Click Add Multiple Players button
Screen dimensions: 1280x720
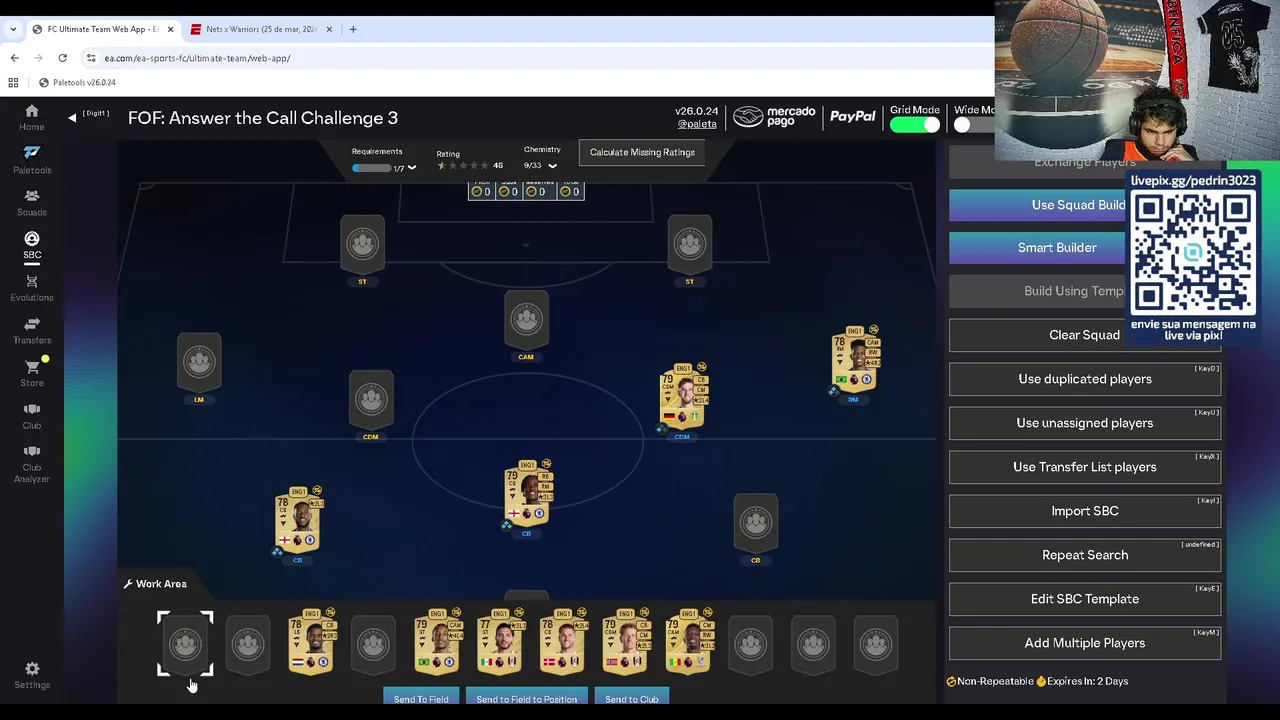(x=1085, y=643)
